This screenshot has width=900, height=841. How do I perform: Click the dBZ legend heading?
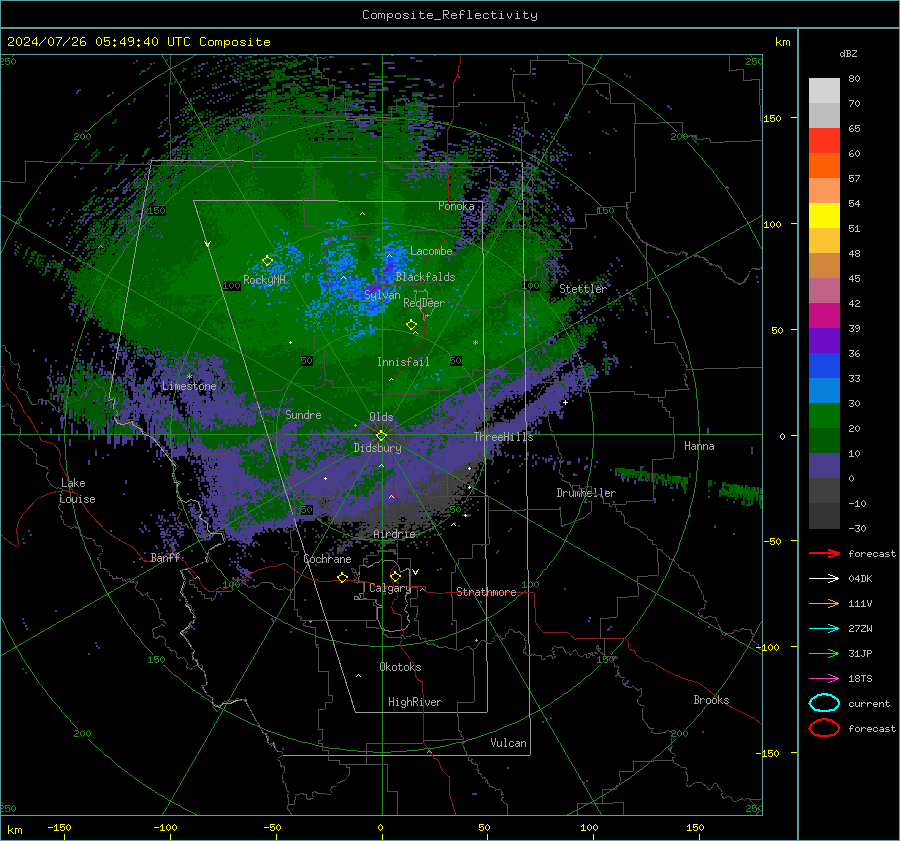point(848,53)
